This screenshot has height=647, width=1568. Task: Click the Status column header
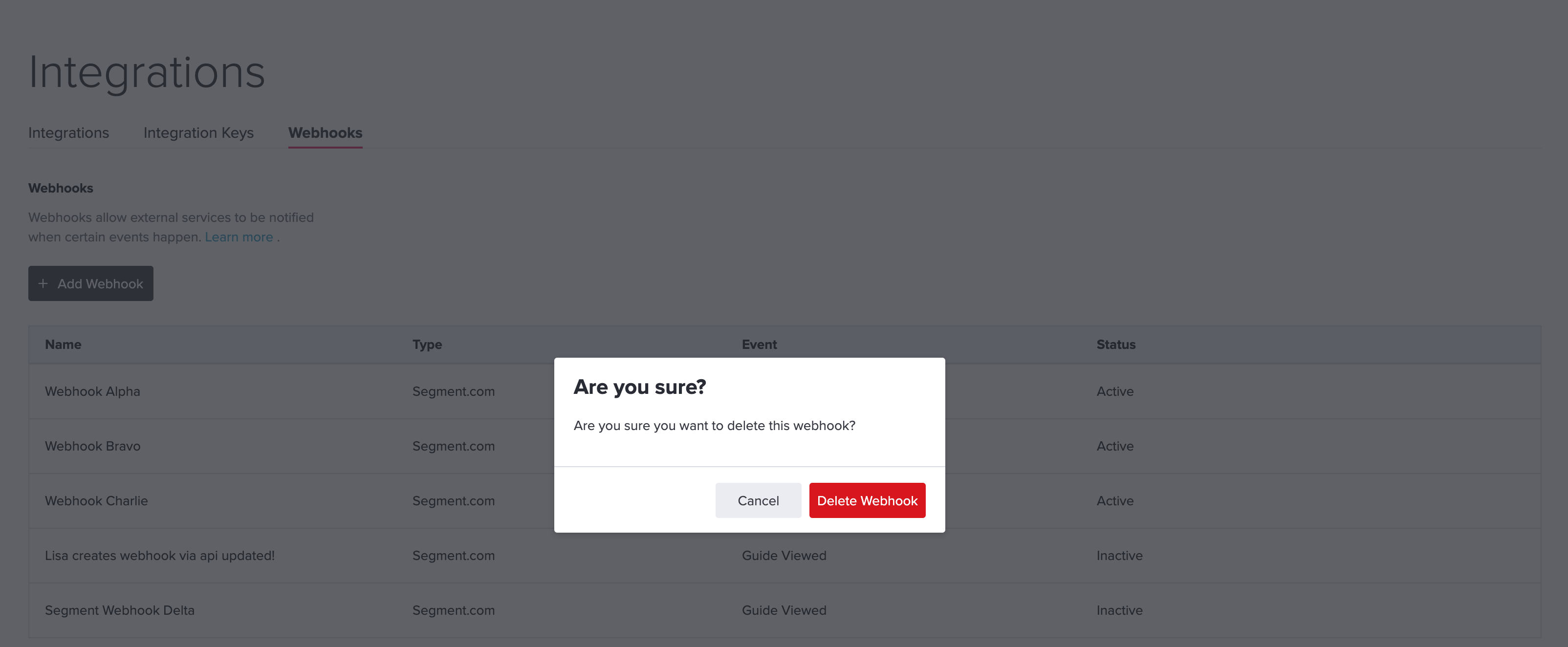pyautogui.click(x=1116, y=345)
